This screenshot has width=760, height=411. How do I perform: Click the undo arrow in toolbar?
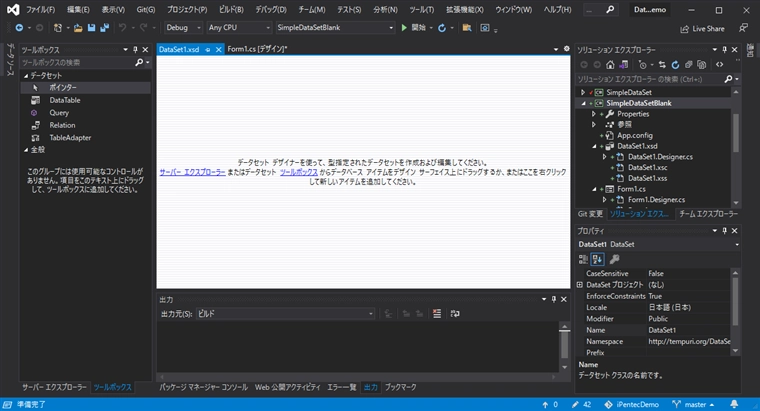click(123, 28)
